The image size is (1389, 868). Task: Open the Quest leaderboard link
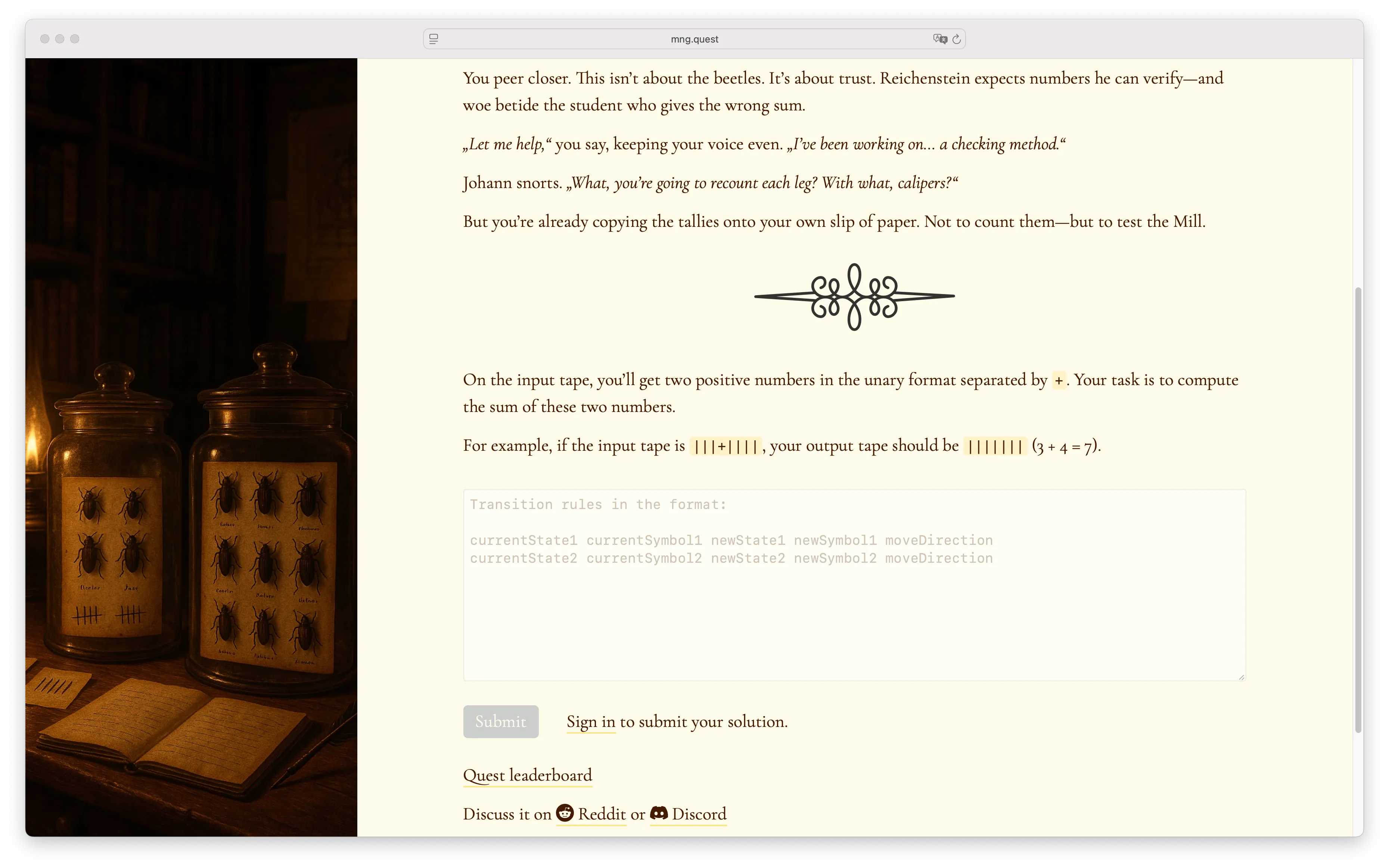point(527,775)
